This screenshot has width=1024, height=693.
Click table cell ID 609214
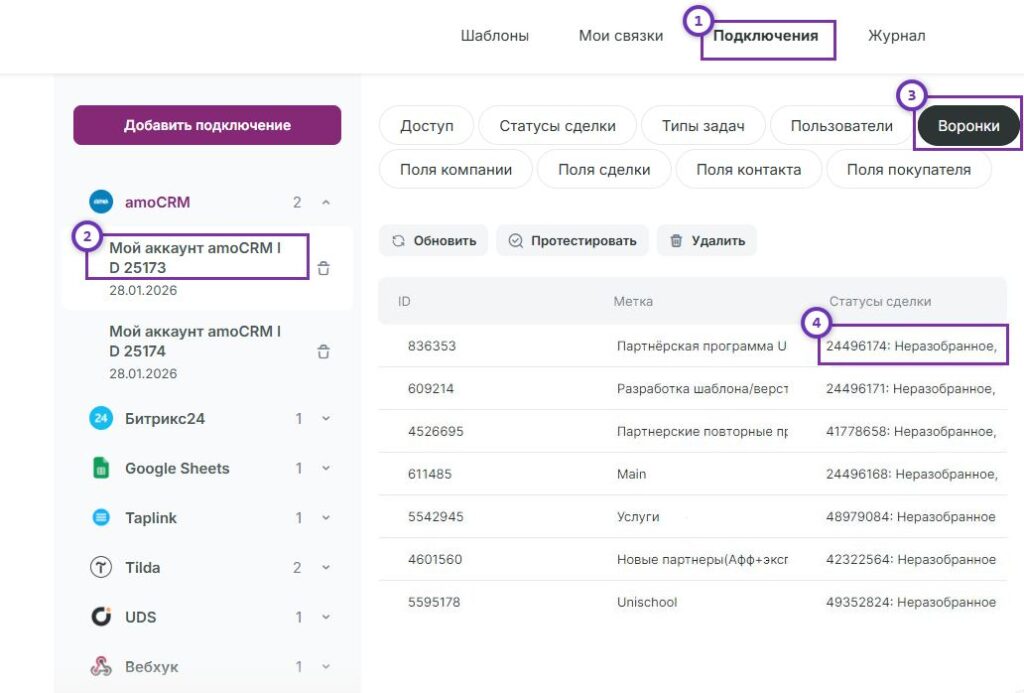430,388
